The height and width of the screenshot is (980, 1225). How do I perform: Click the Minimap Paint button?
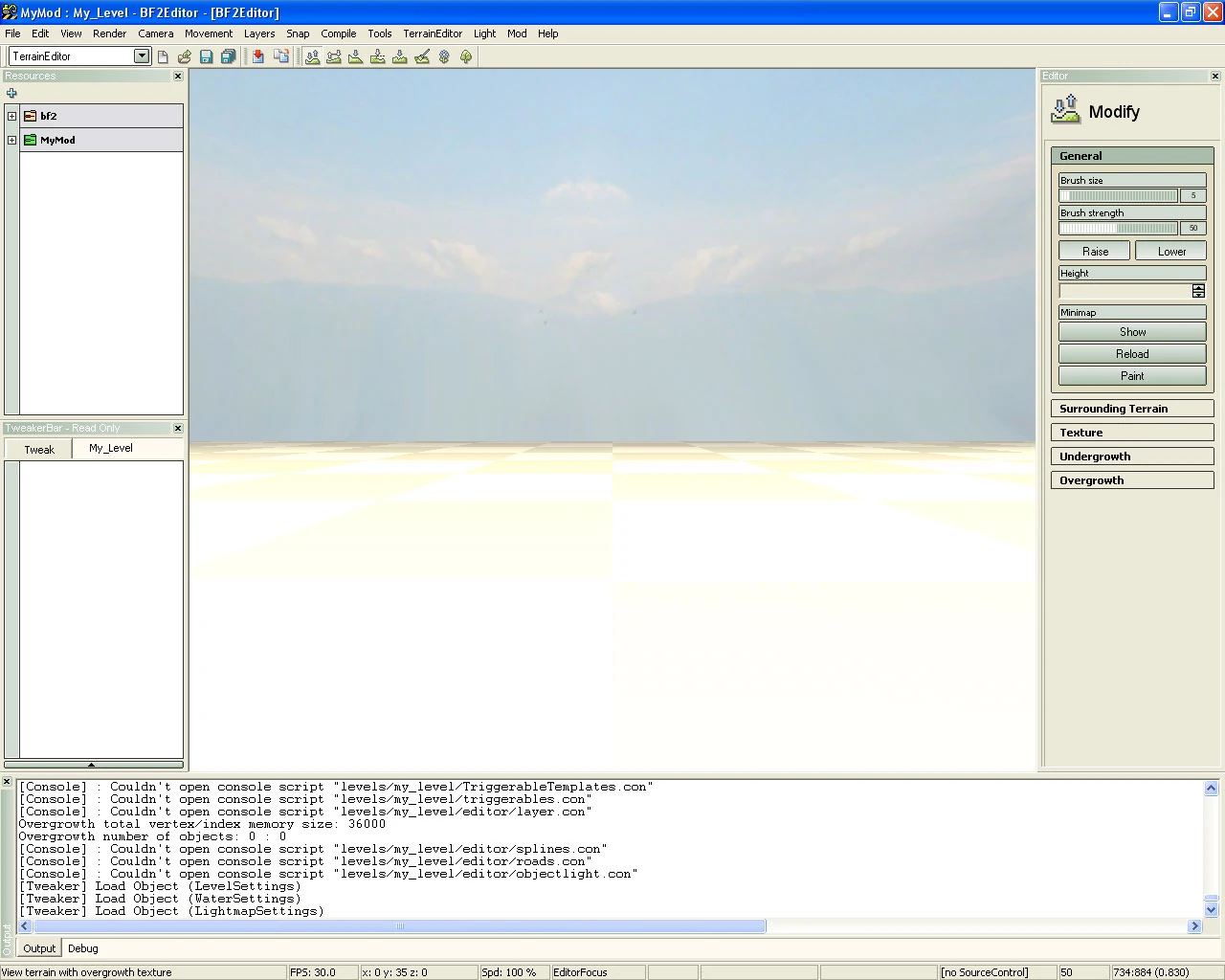pos(1132,376)
